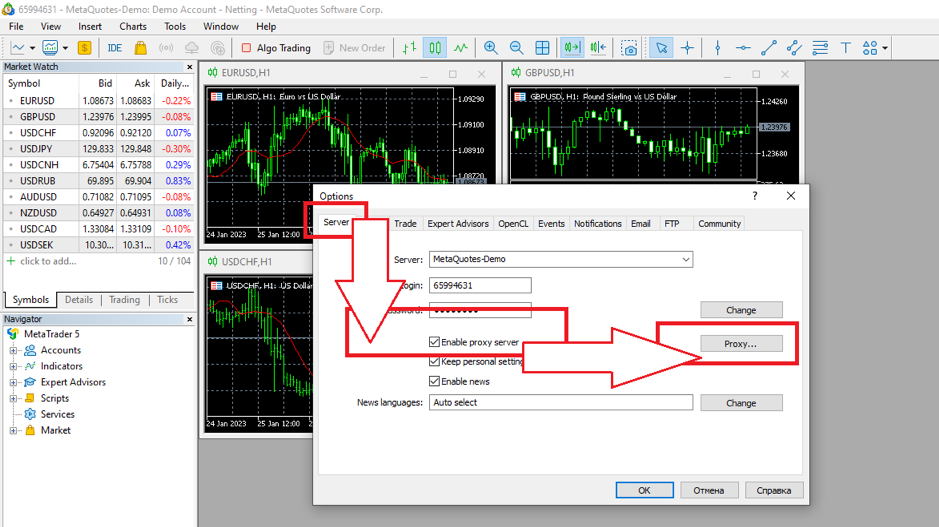The width and height of the screenshot is (939, 527).
Task: Open the chart profiles toolbar icon
Action: click(x=50, y=48)
